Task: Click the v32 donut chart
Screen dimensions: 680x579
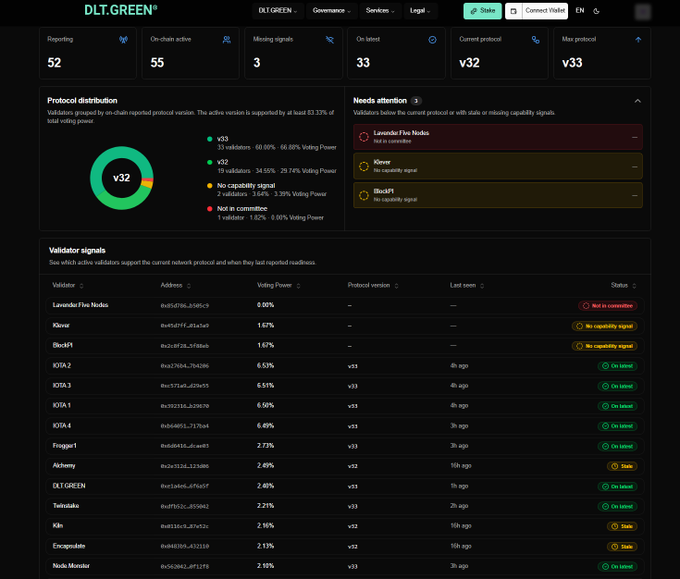Action: 121,178
